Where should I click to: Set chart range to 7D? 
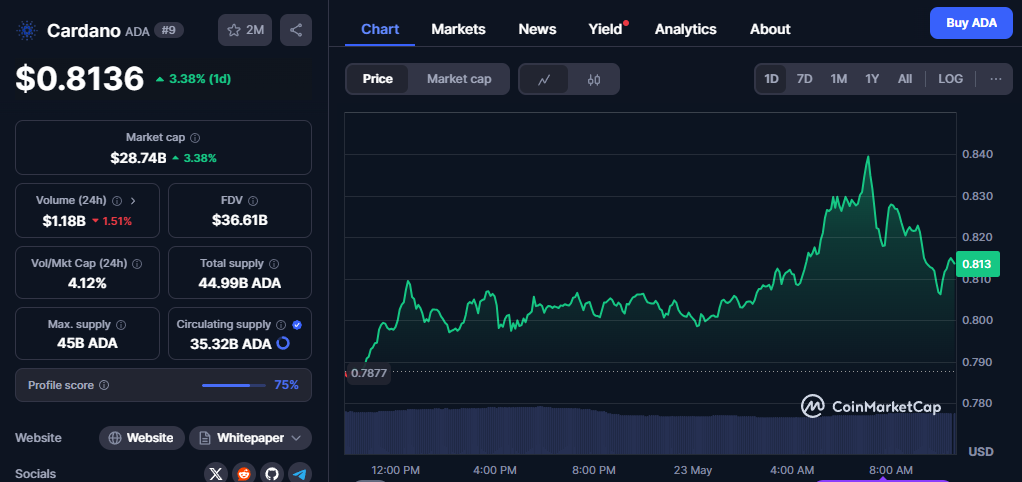[x=804, y=79]
